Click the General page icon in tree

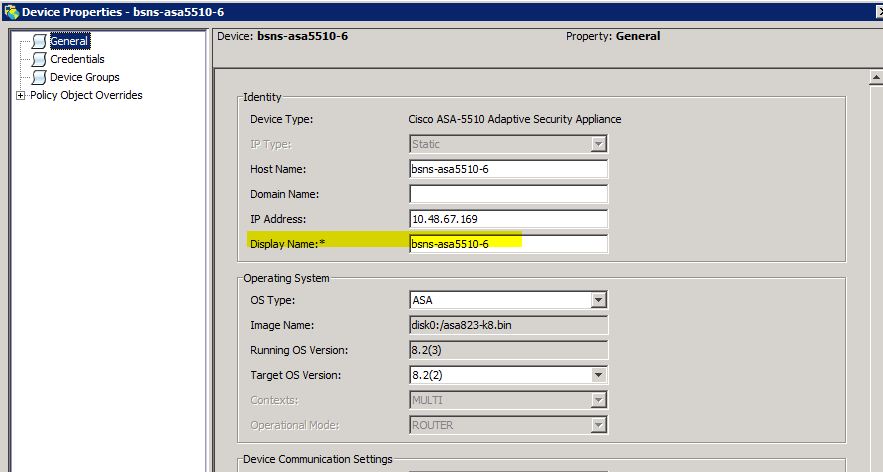tap(39, 41)
